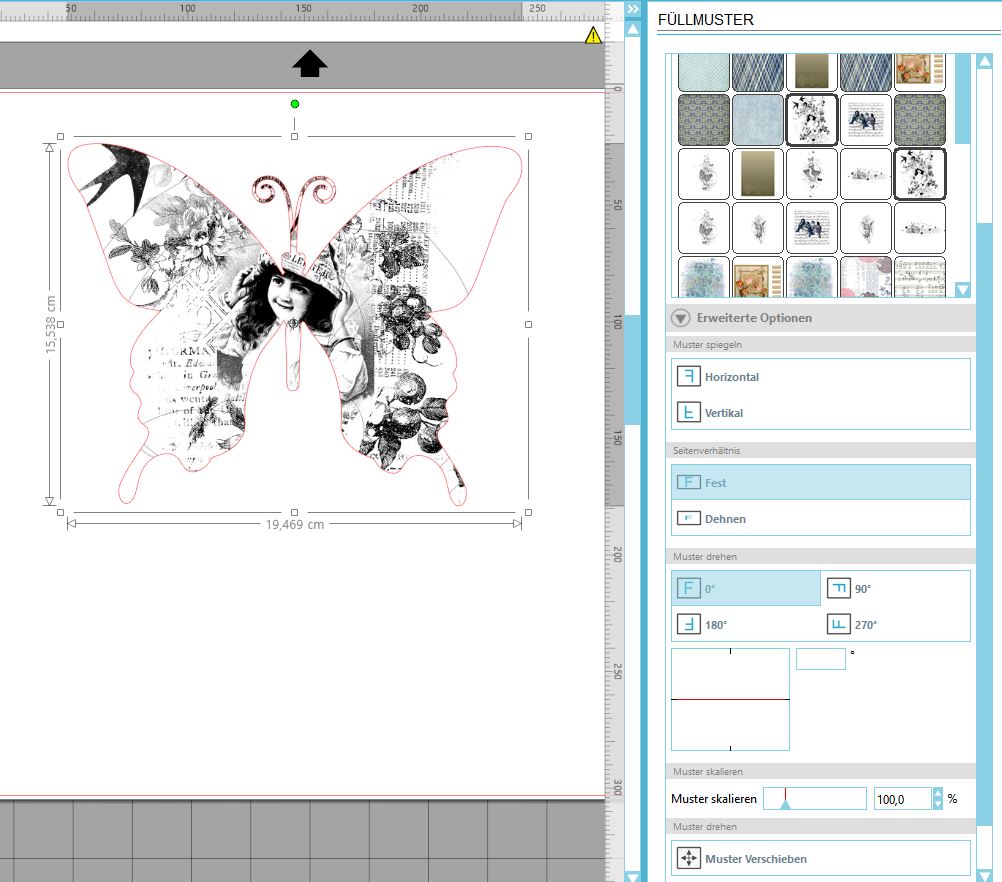Click the Fest aspect ratio icon
1002x882 pixels.
688,483
